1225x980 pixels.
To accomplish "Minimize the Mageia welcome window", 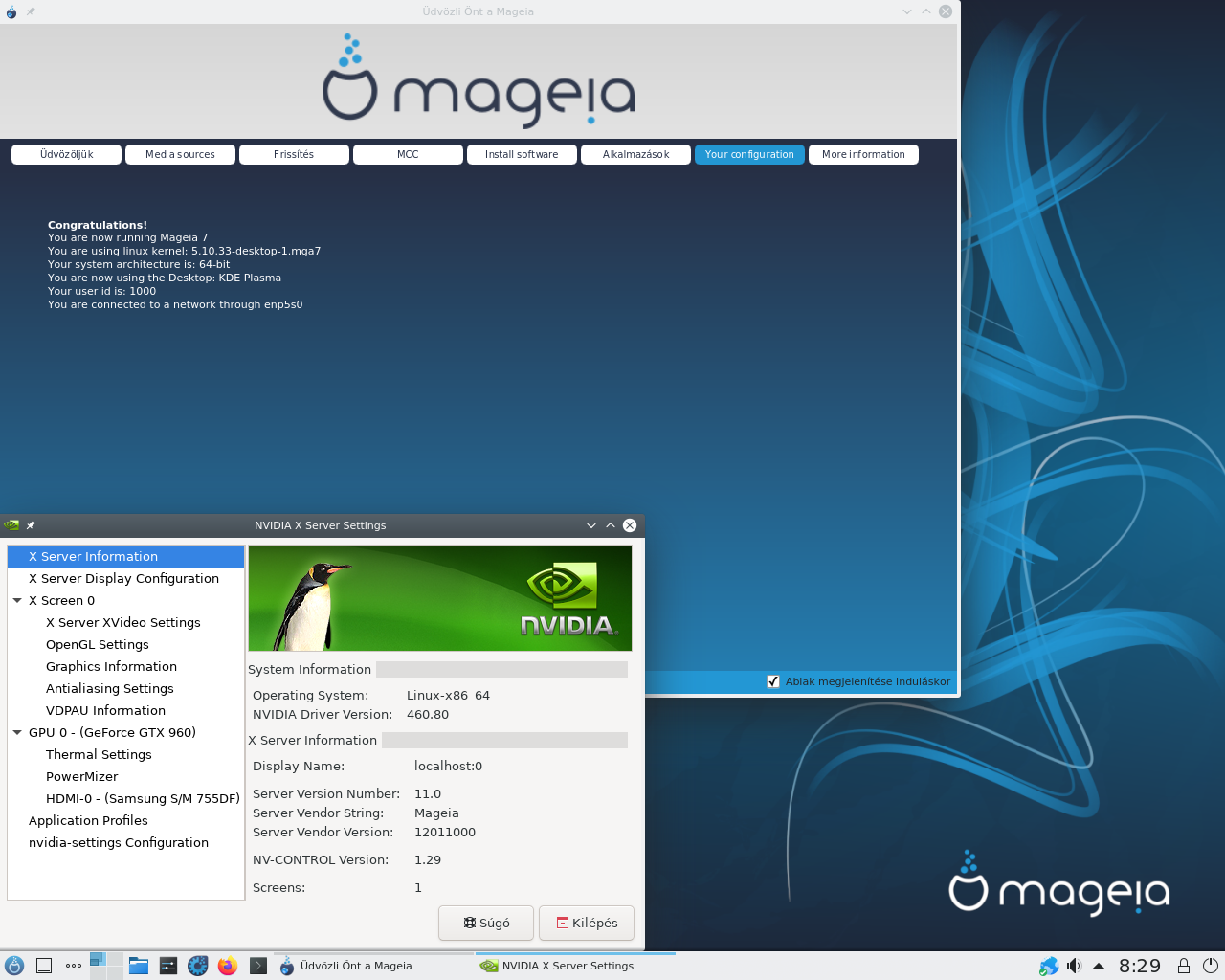I will [x=907, y=11].
